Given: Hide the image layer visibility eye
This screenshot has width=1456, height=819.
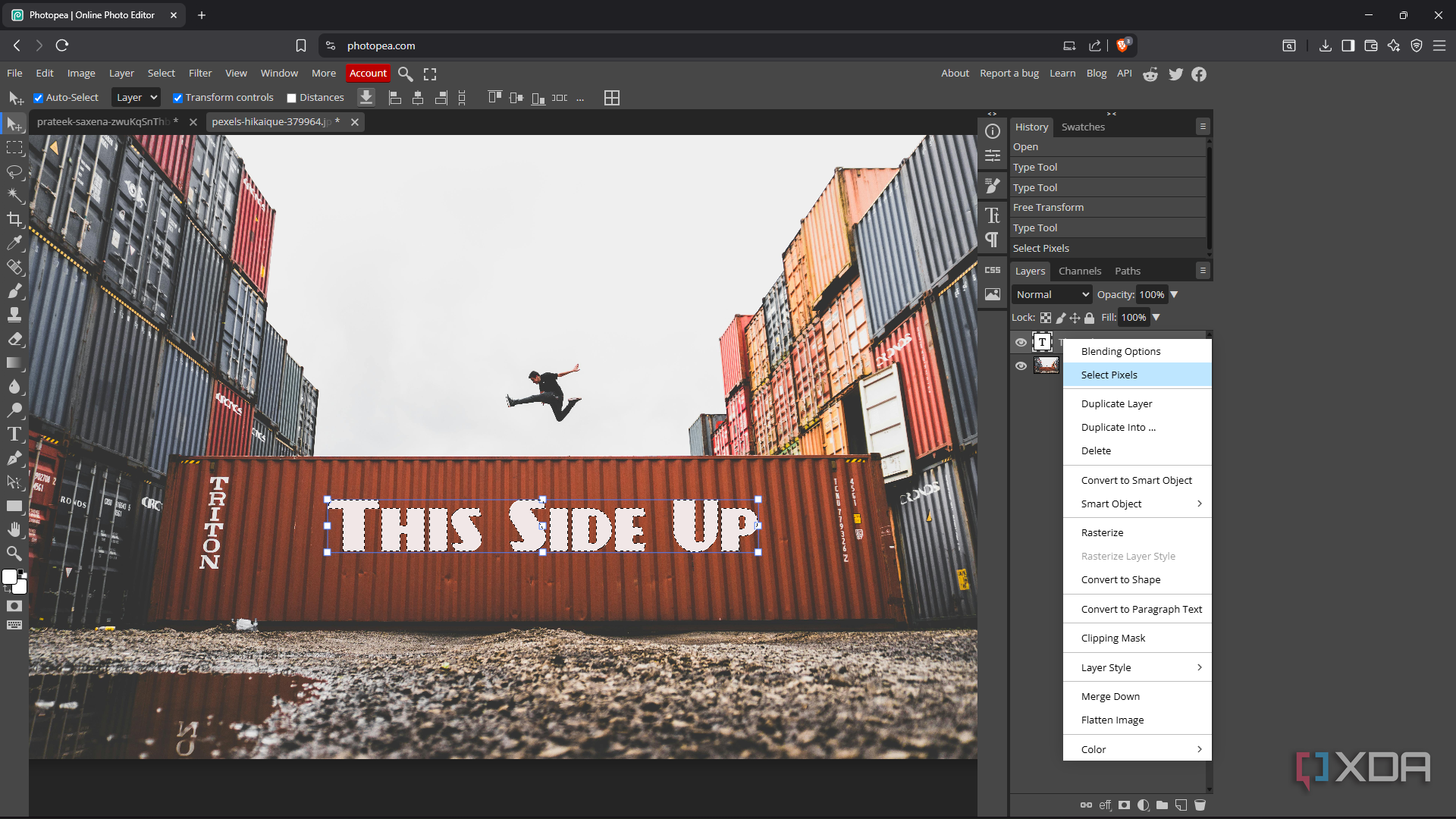Looking at the screenshot, I should [1021, 366].
